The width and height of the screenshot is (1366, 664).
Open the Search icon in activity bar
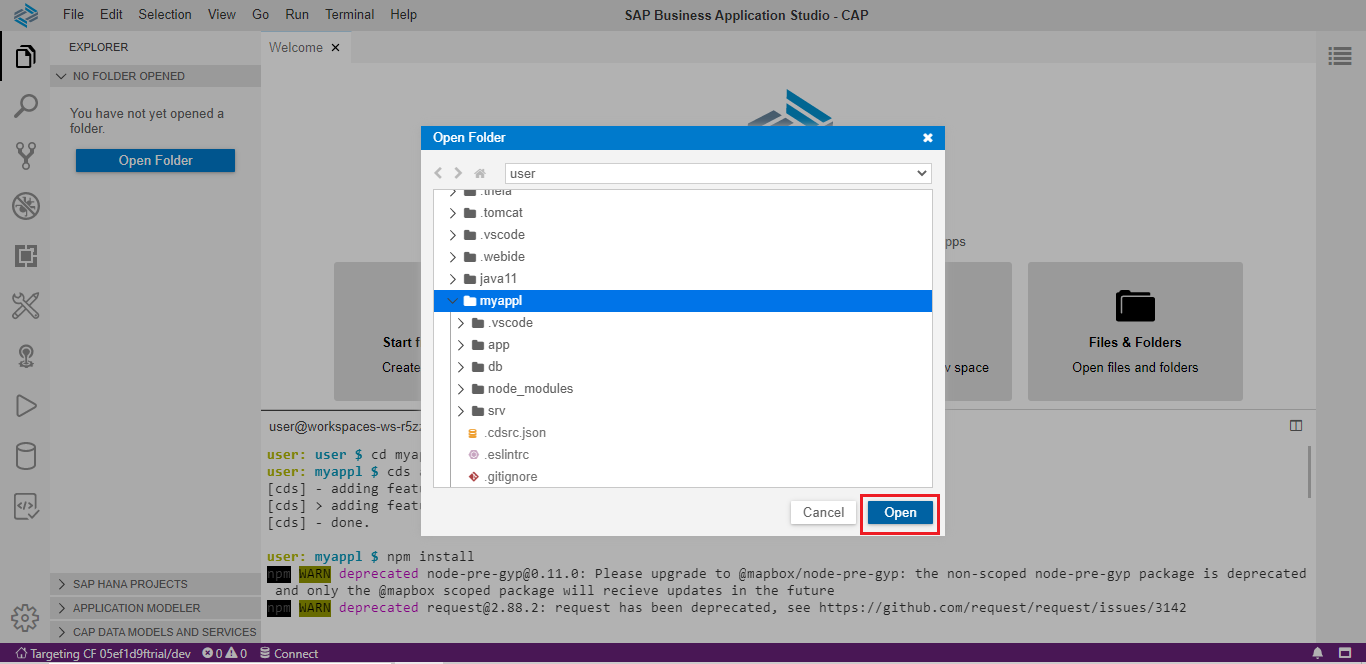25,106
